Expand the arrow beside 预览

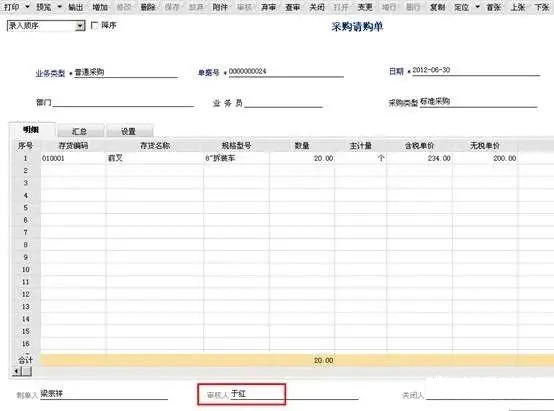59,7
